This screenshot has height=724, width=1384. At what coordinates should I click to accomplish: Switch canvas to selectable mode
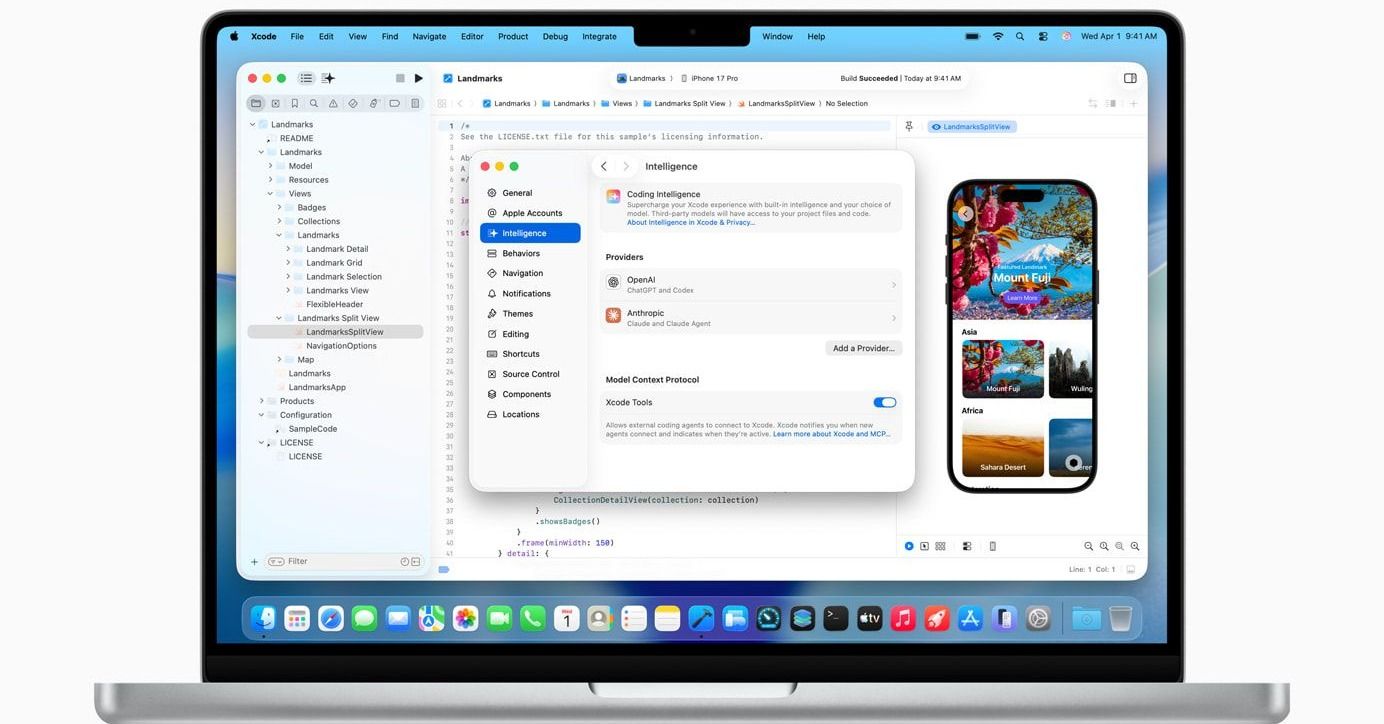(924, 546)
